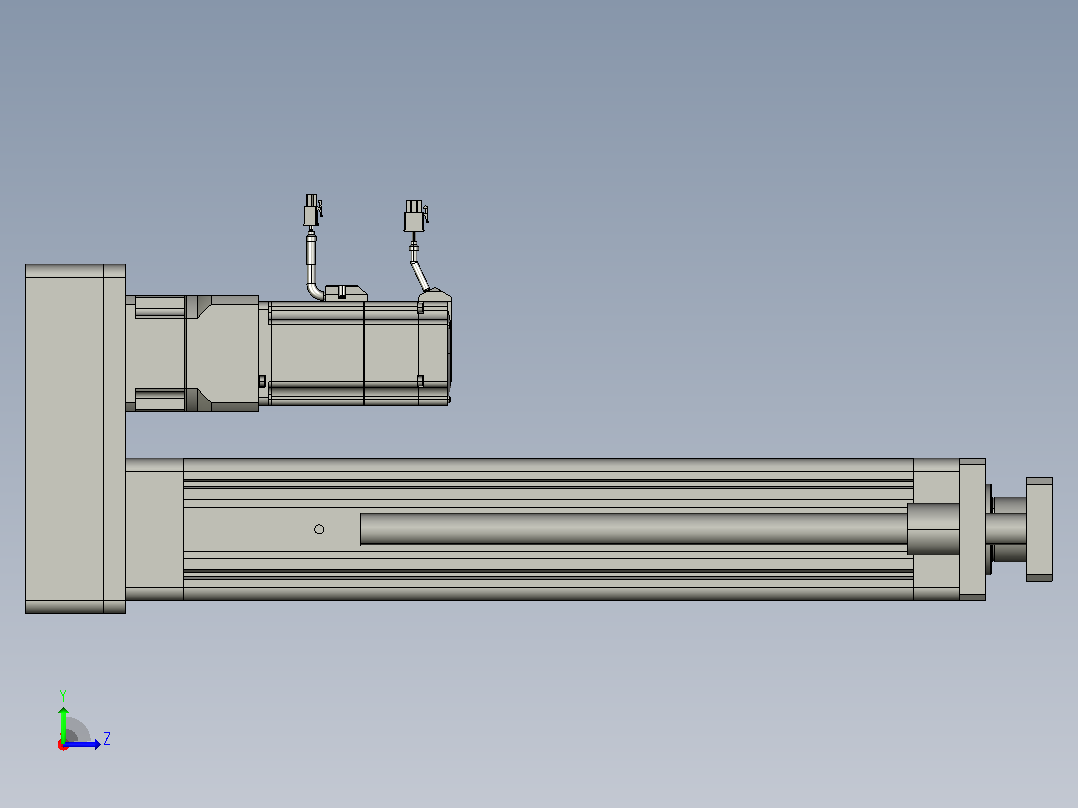Select the rod end flange at far right
Viewport: 1078px width, 808px height.
[x=1039, y=529]
